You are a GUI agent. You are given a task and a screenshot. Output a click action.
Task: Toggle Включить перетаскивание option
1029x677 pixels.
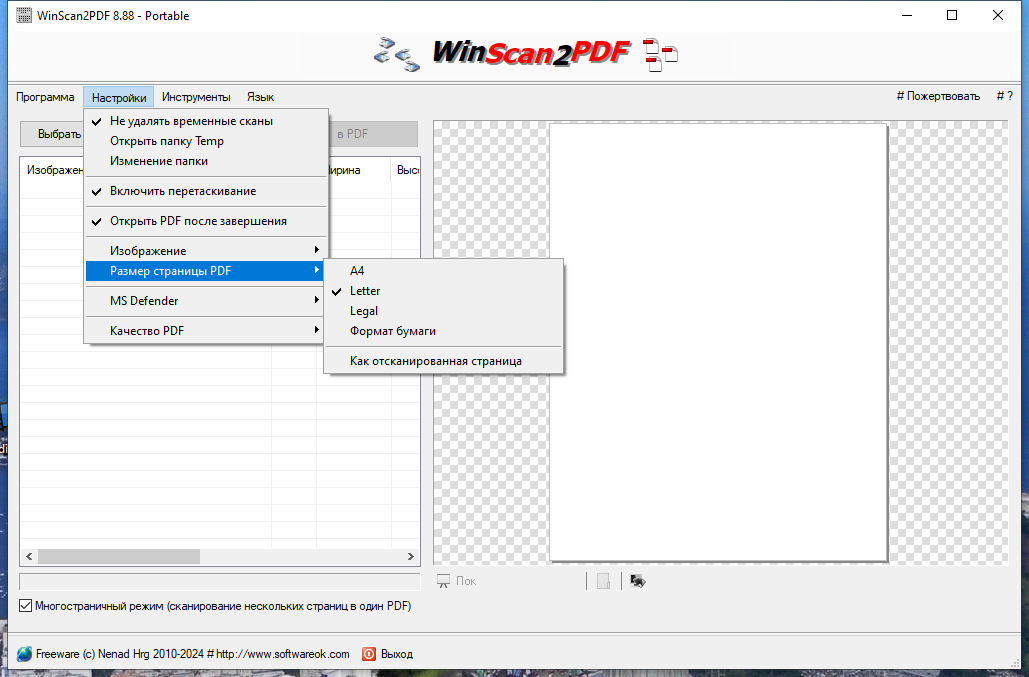pyautogui.click(x=206, y=191)
